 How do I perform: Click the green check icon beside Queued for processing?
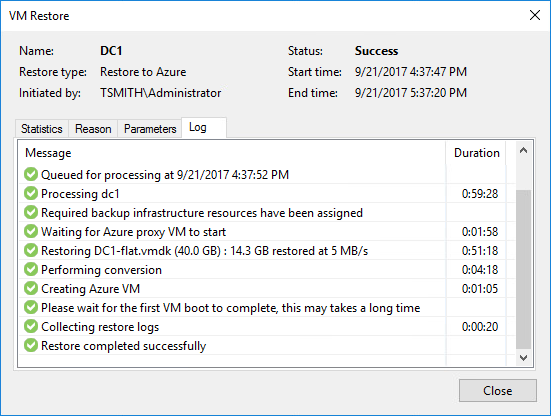(x=31, y=174)
